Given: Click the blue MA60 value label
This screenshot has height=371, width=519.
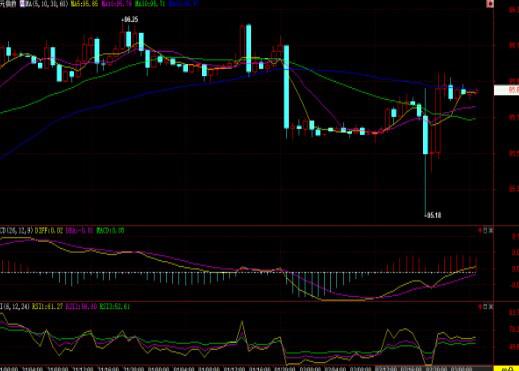Looking at the screenshot, I should coord(184,4).
